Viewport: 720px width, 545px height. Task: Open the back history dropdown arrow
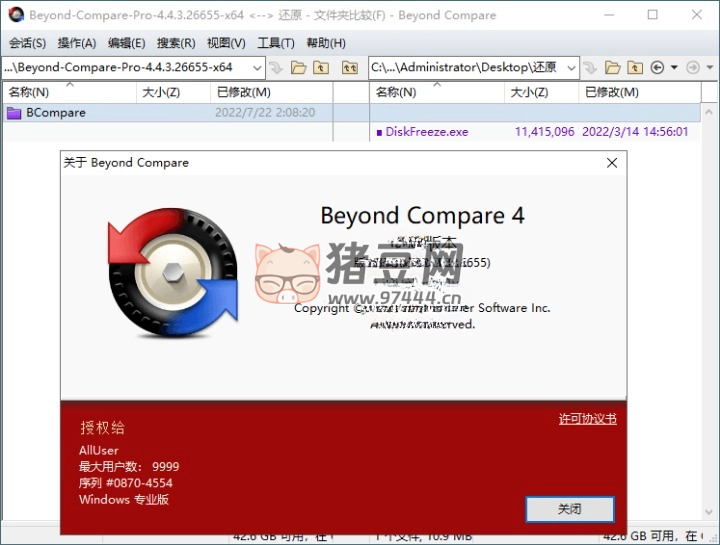(x=674, y=68)
